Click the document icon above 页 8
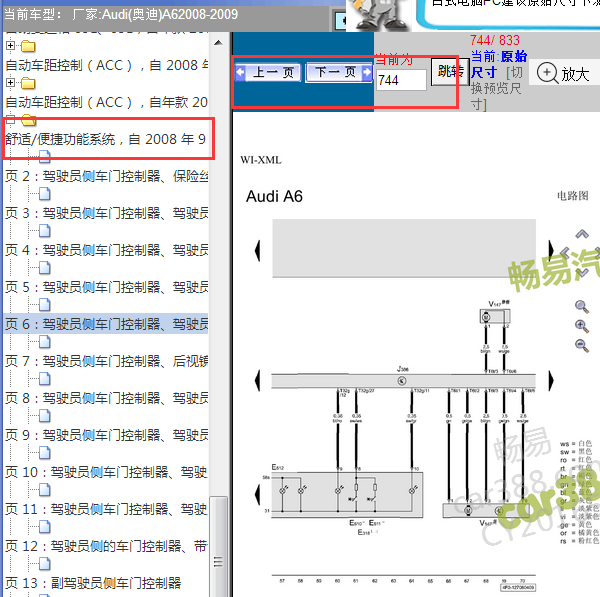Image resolution: width=600 pixels, height=597 pixels. [45, 379]
